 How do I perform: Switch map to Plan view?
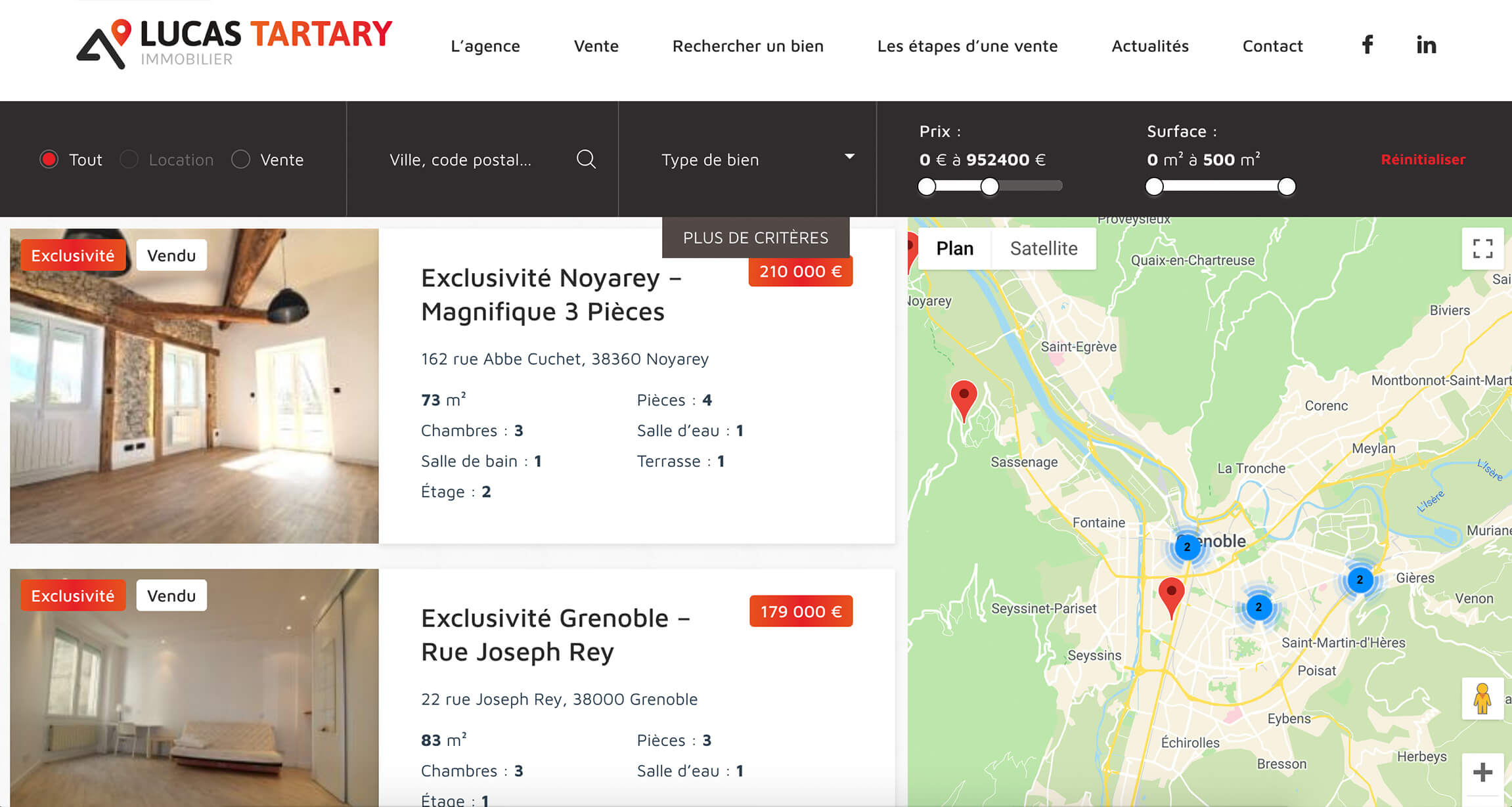(954, 248)
